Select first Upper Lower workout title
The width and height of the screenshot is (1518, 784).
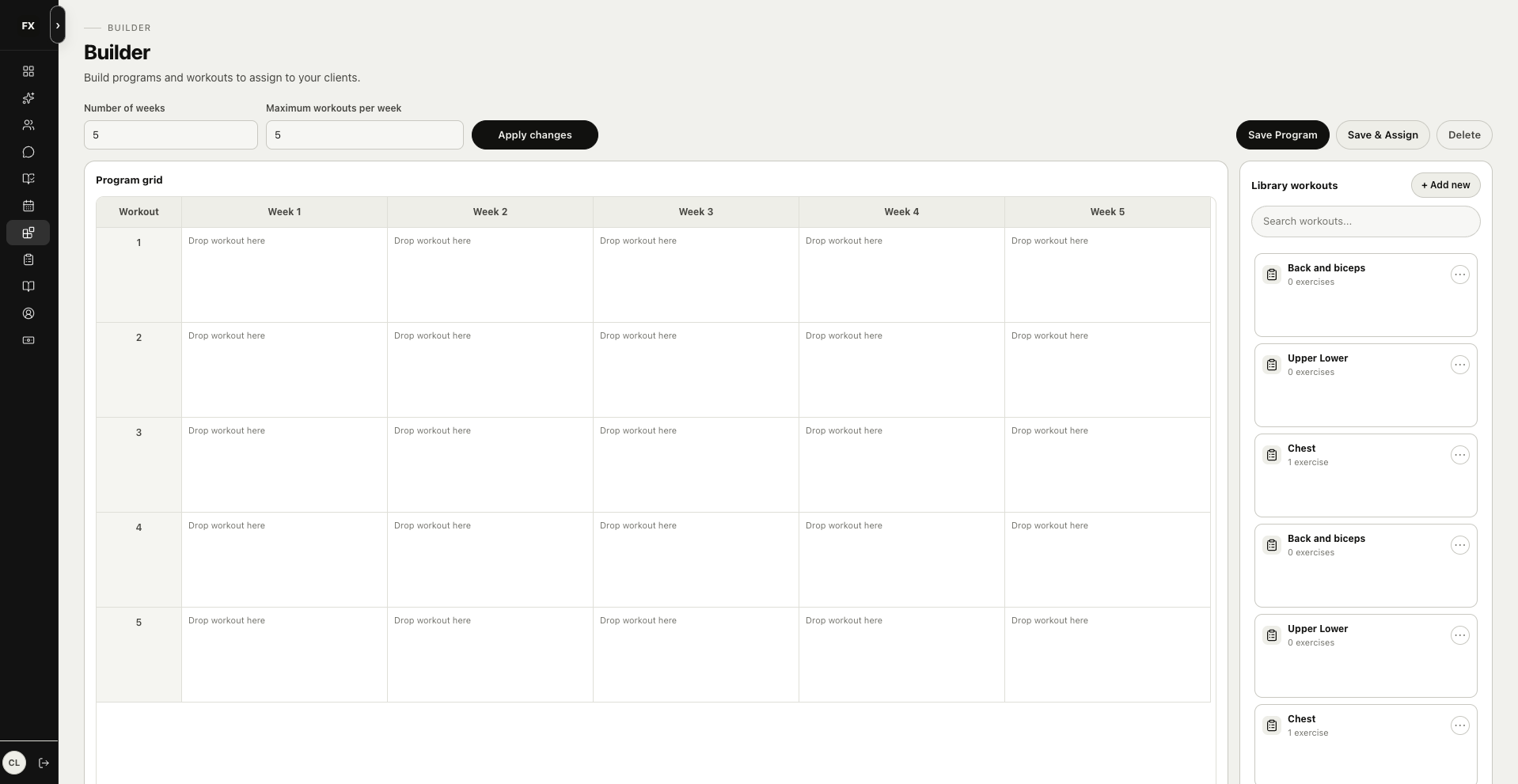tap(1317, 358)
